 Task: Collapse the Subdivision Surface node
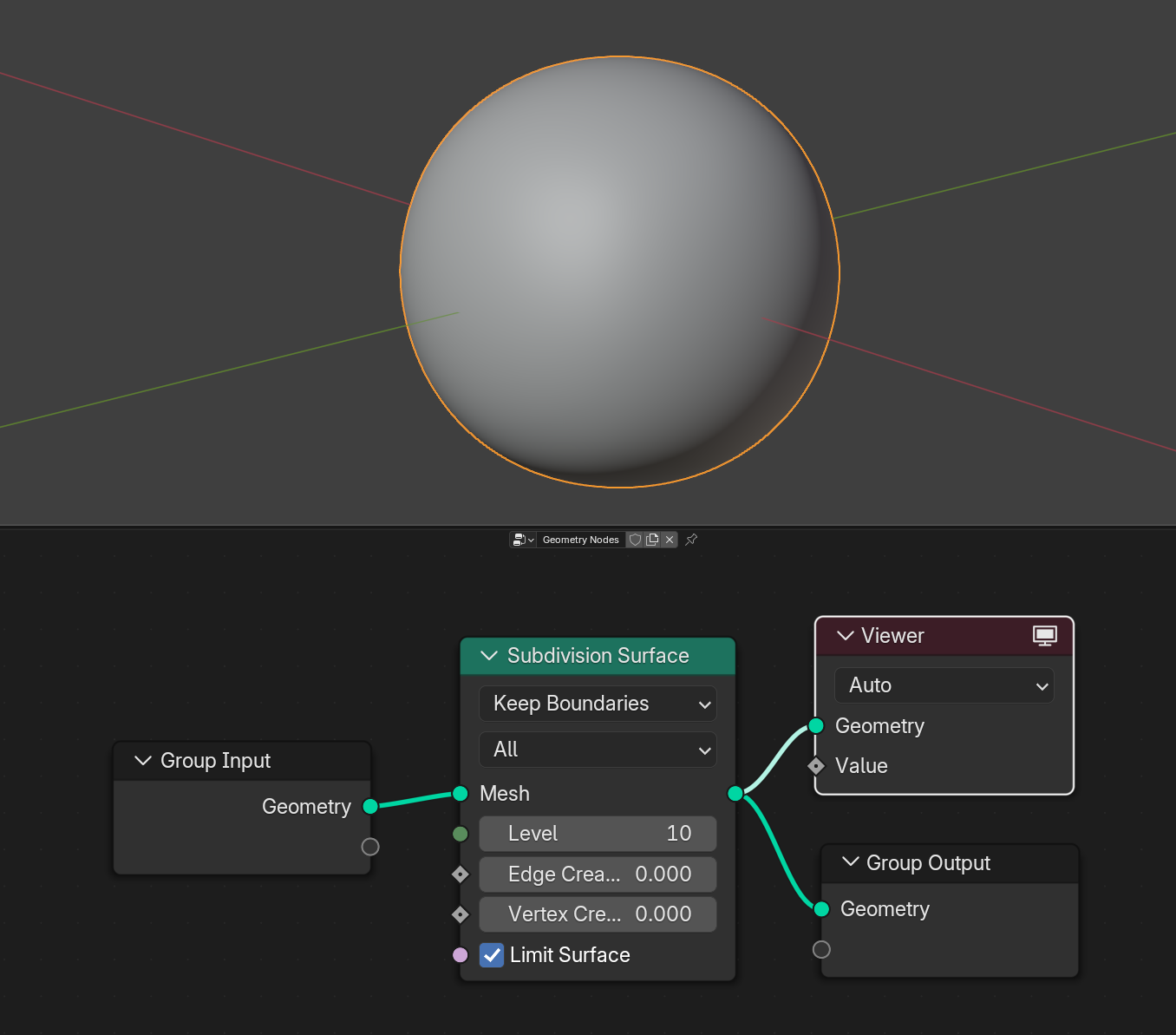click(x=489, y=656)
